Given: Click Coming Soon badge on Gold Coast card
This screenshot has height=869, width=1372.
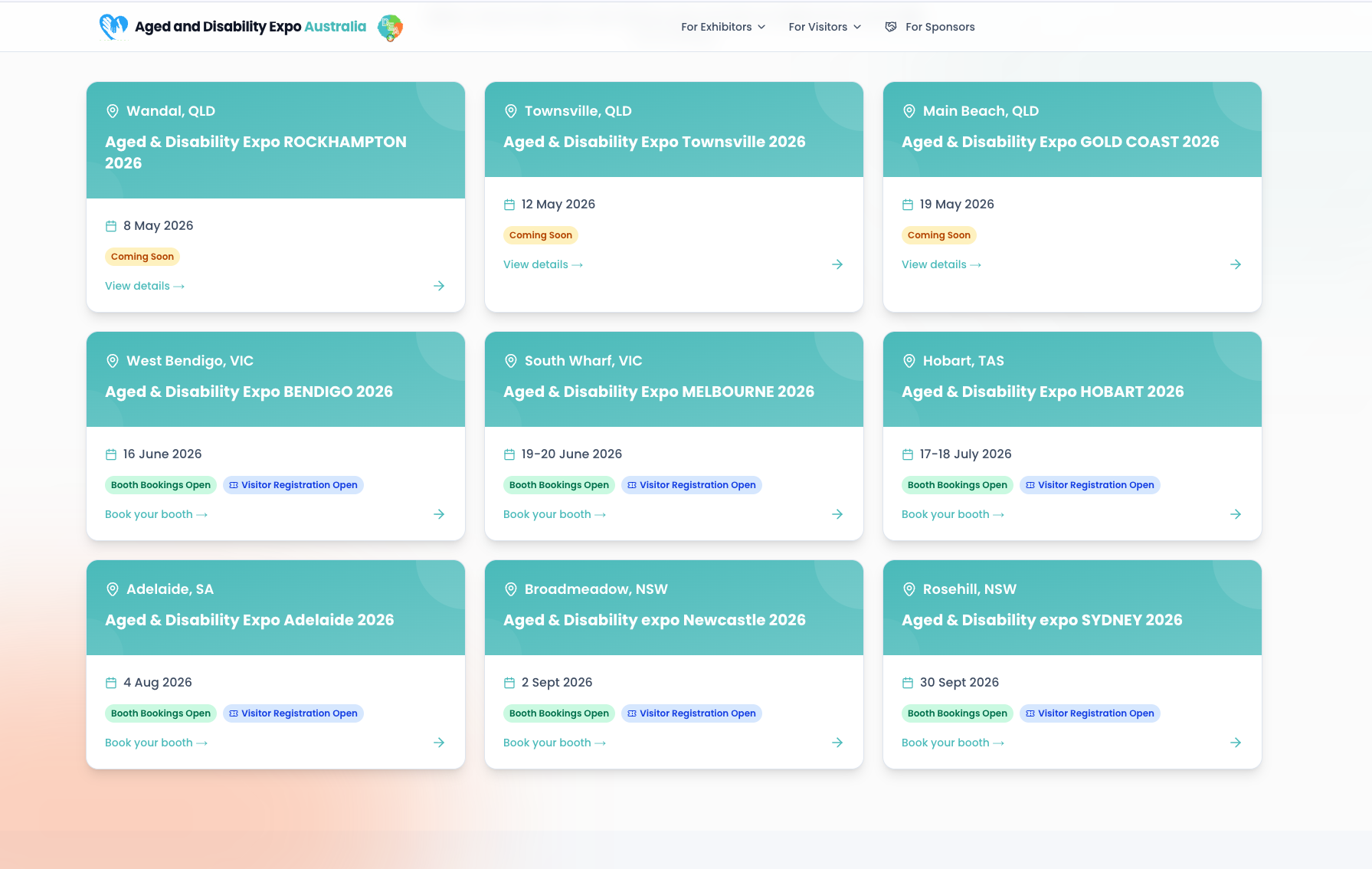Looking at the screenshot, I should 939,235.
